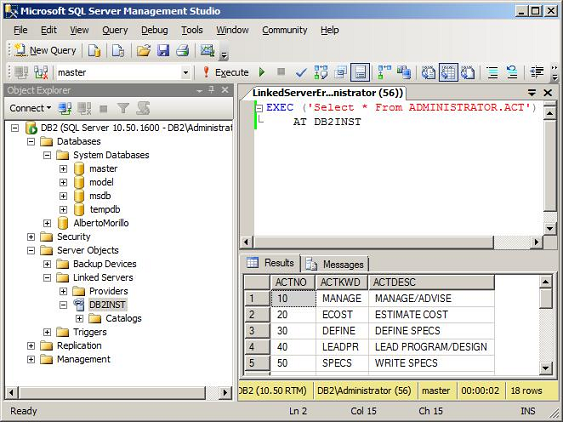This screenshot has width=563, height=422.
Task: Click inside the query editor at AT DB2INST
Action: click(x=327, y=122)
